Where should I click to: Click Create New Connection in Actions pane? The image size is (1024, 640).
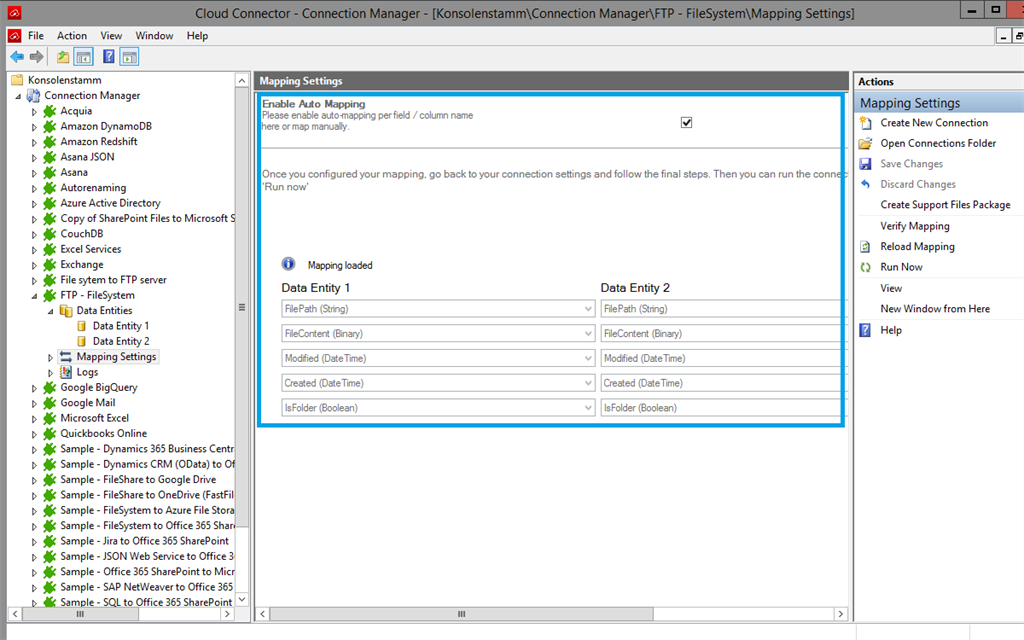click(x=934, y=123)
